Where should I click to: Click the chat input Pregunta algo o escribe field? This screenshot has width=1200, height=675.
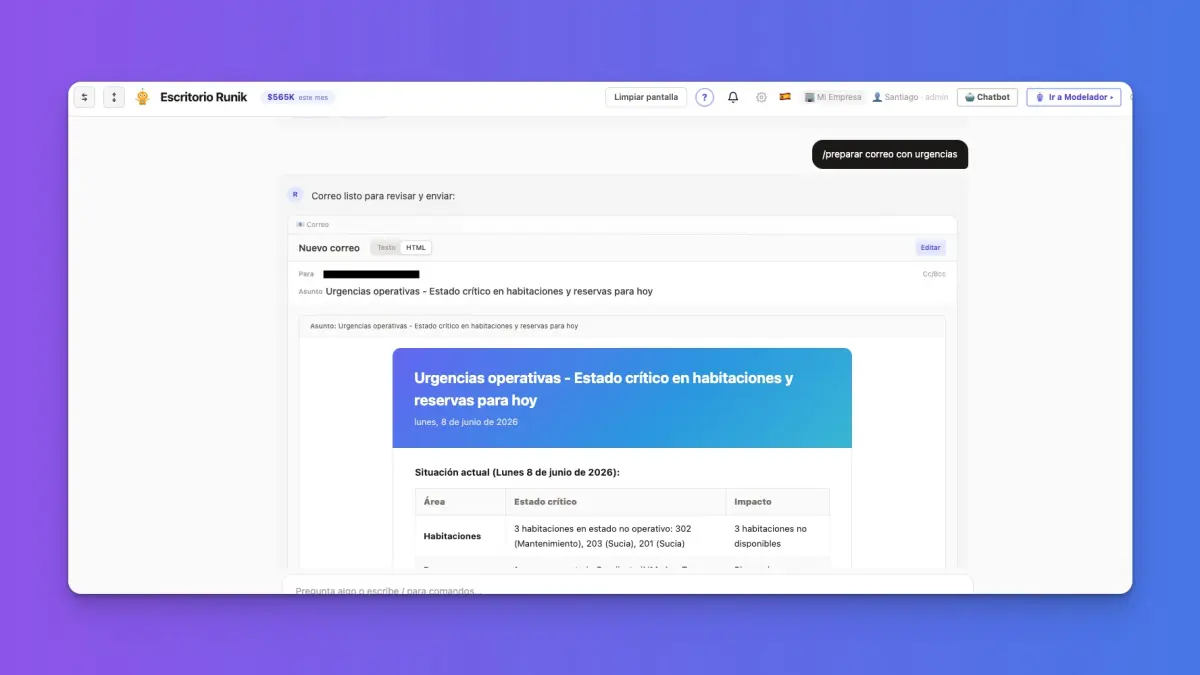click(627, 586)
